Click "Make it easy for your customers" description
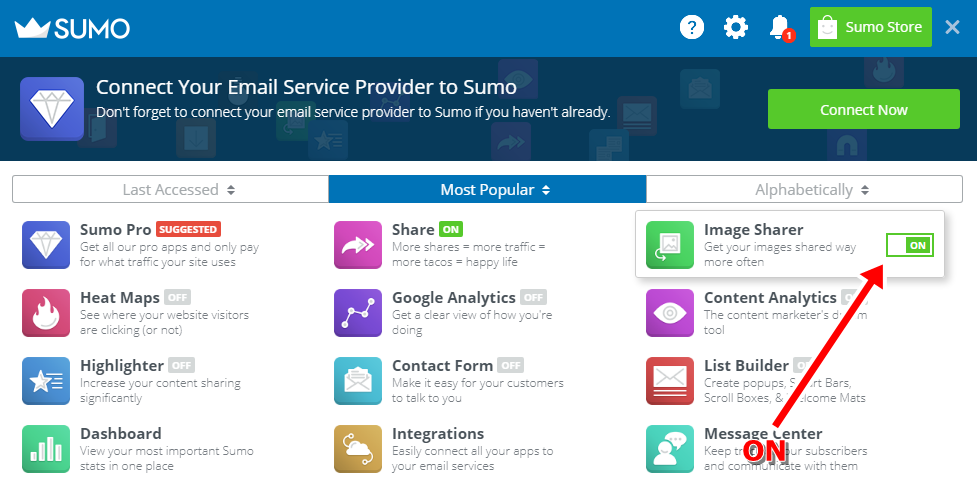 tap(478, 390)
